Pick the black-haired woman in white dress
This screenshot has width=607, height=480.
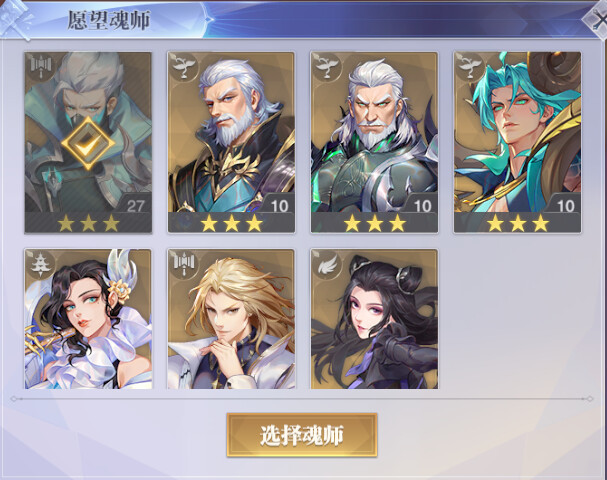pos(88,319)
